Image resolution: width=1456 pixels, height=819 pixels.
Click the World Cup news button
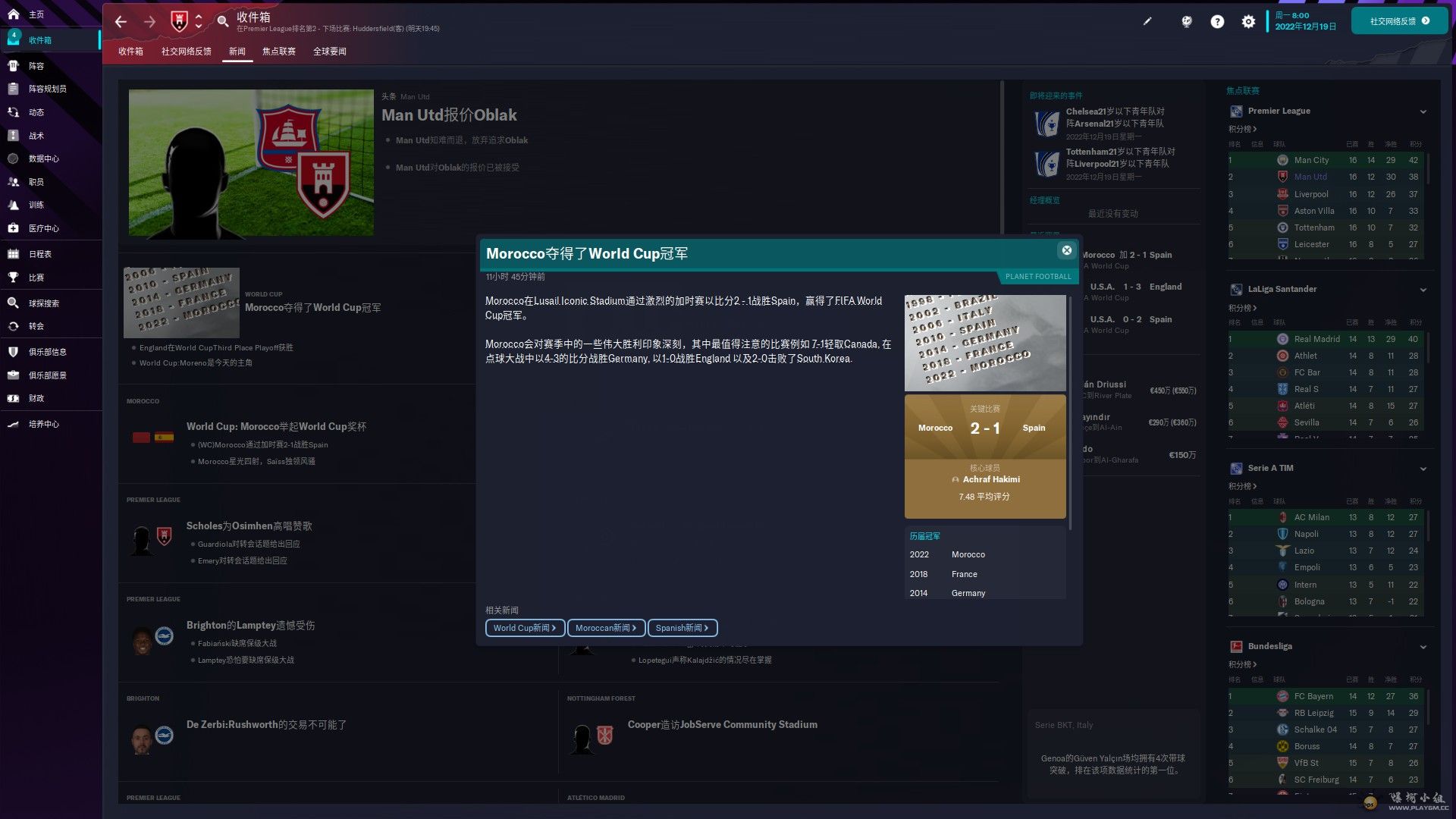[525, 628]
